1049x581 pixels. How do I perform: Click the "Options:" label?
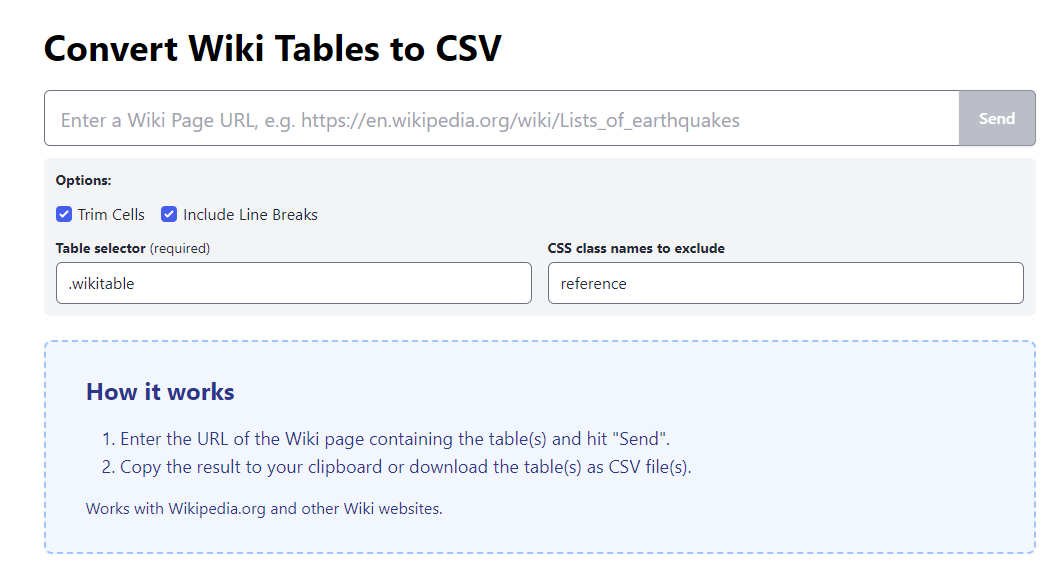coord(83,181)
